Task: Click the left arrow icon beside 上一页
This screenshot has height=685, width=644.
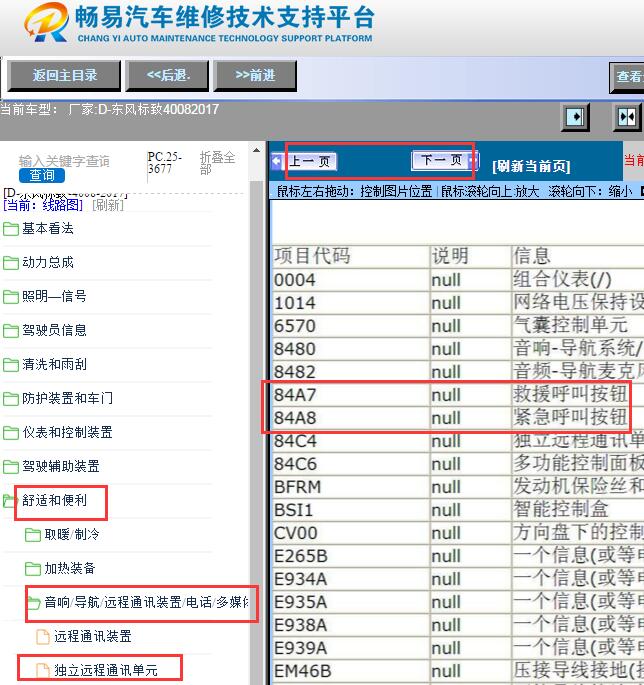Action: coord(277,161)
